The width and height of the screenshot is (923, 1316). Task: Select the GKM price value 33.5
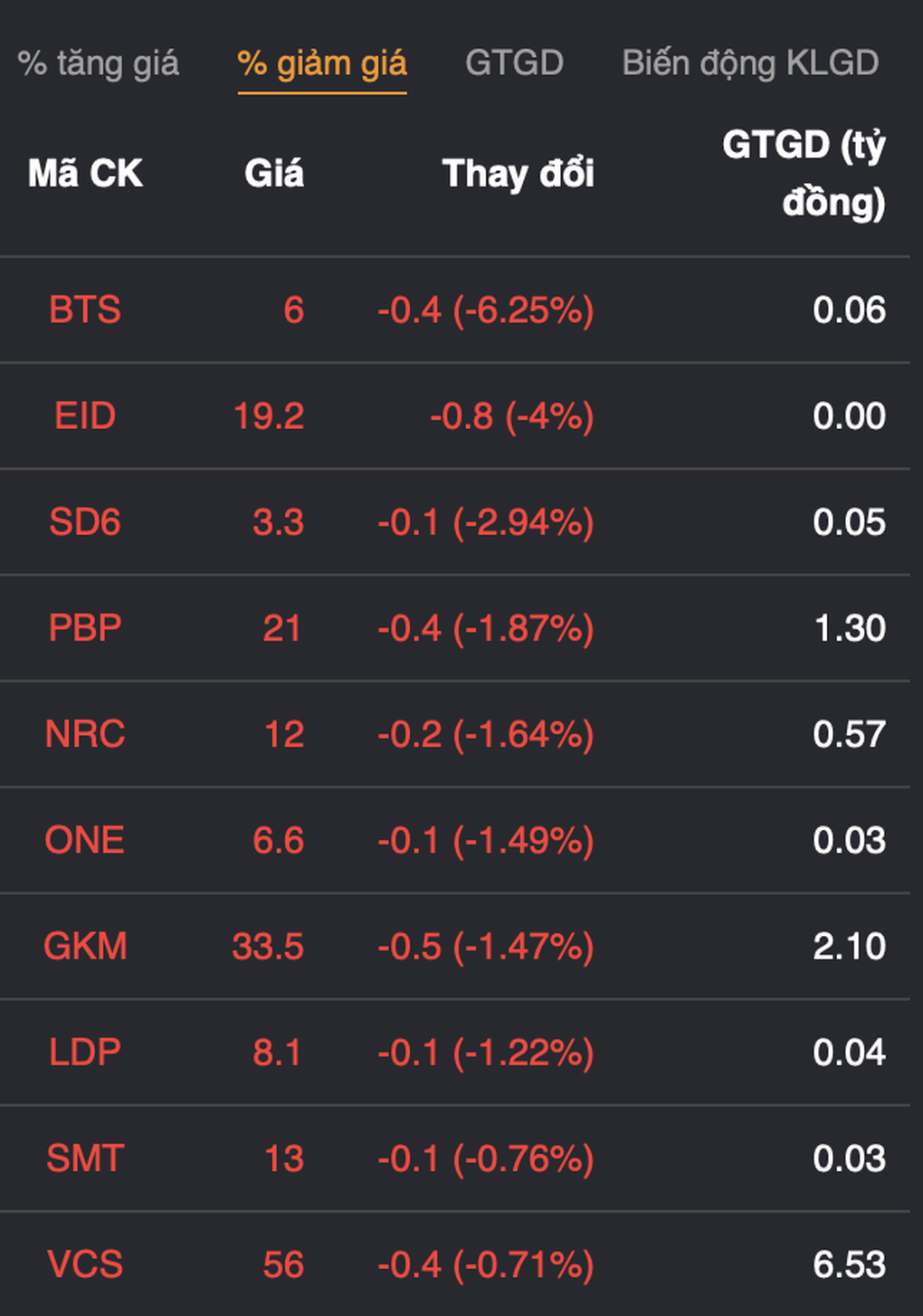(268, 947)
